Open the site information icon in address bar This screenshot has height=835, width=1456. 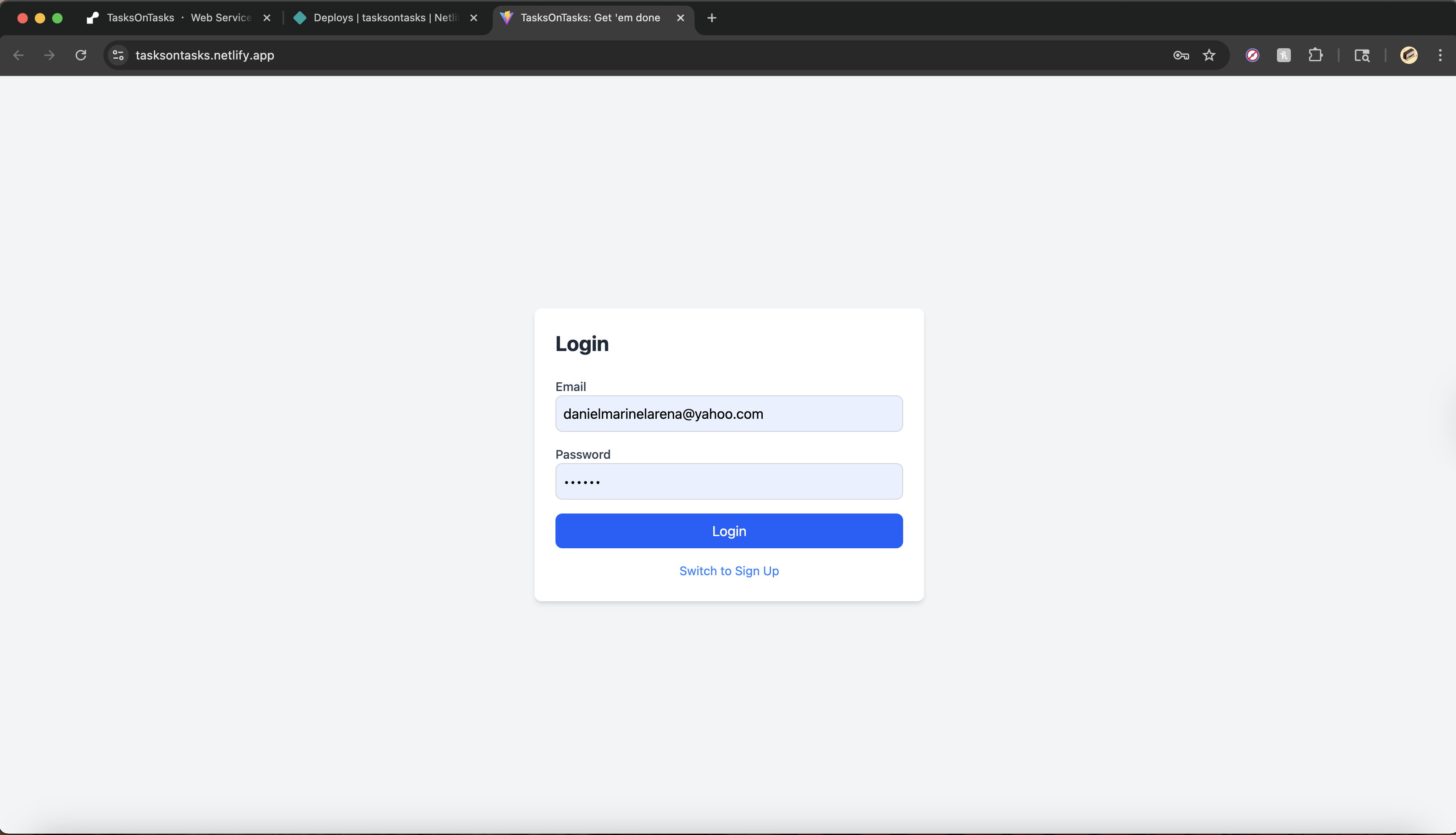tap(118, 55)
